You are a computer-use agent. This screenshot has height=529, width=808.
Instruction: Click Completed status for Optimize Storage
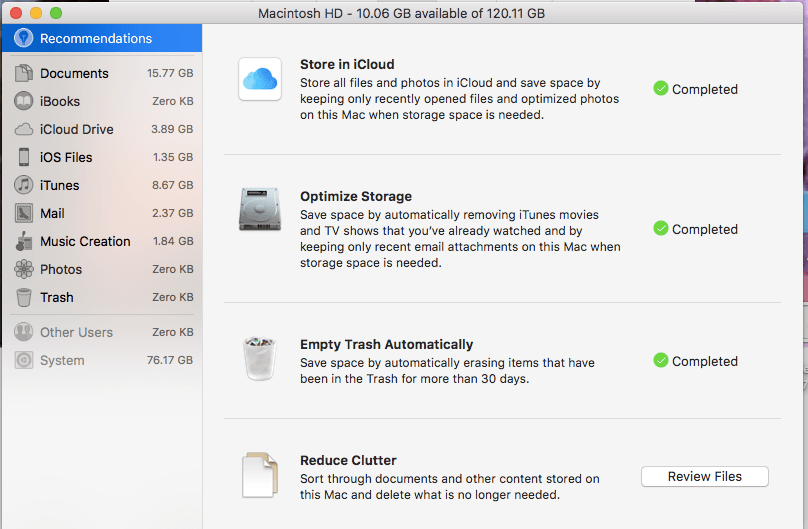(x=704, y=229)
